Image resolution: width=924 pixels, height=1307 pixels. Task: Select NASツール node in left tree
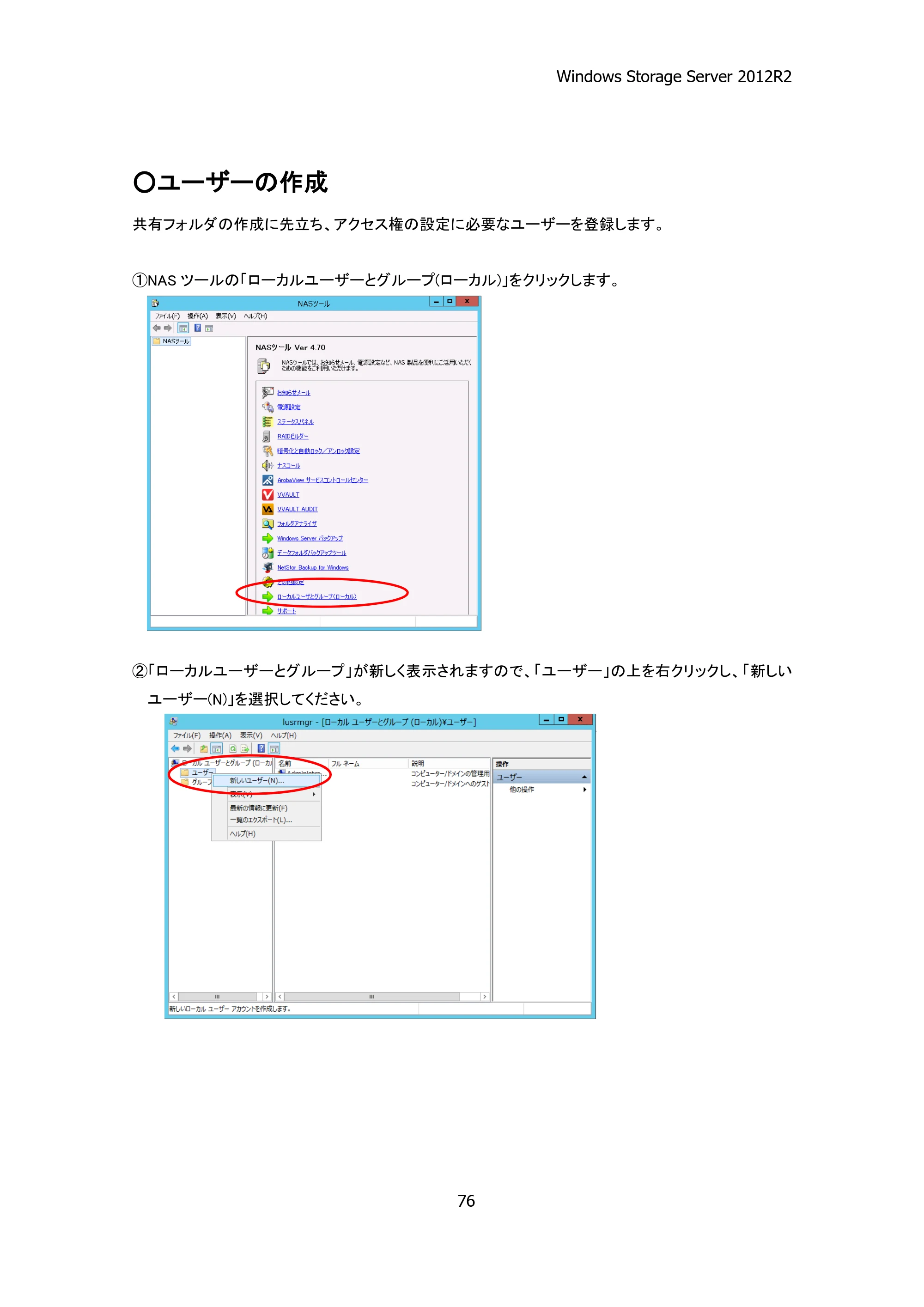(171, 341)
